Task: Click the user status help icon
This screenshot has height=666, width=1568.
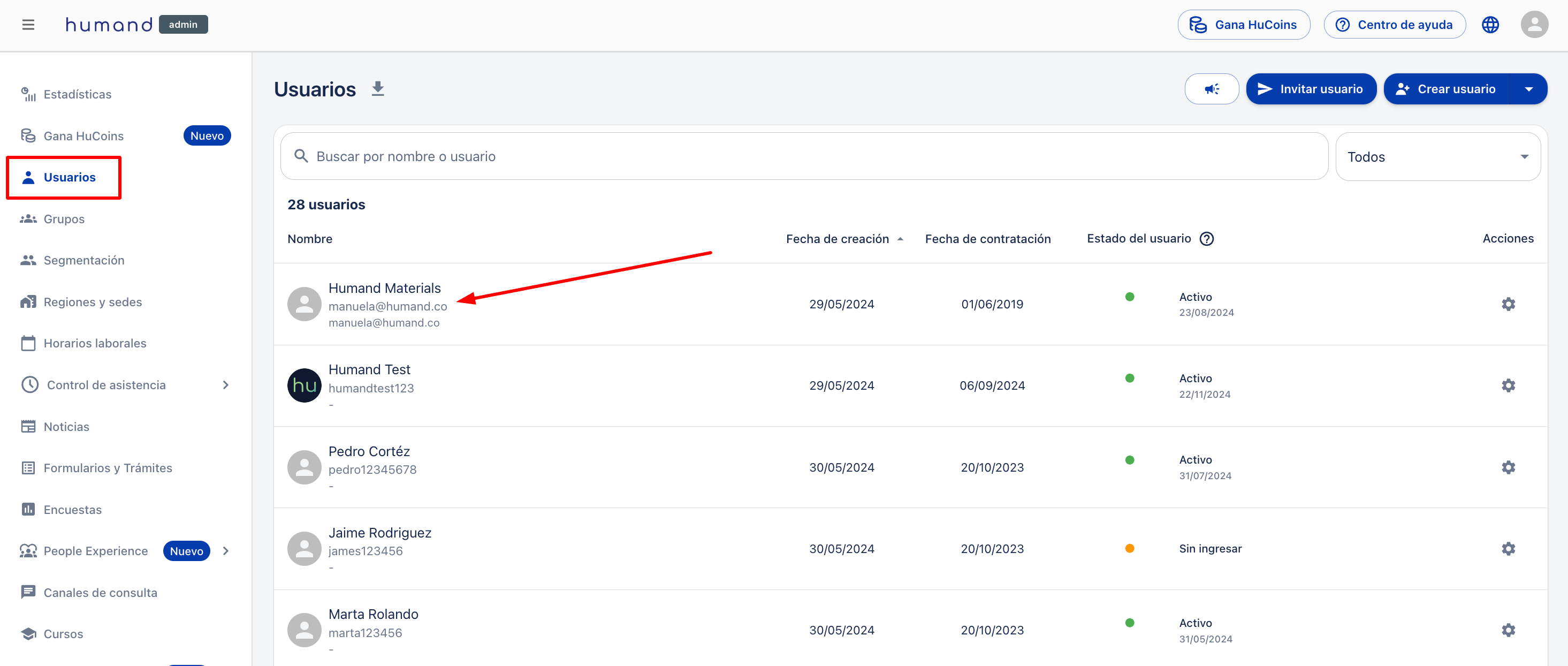Action: click(x=1206, y=239)
